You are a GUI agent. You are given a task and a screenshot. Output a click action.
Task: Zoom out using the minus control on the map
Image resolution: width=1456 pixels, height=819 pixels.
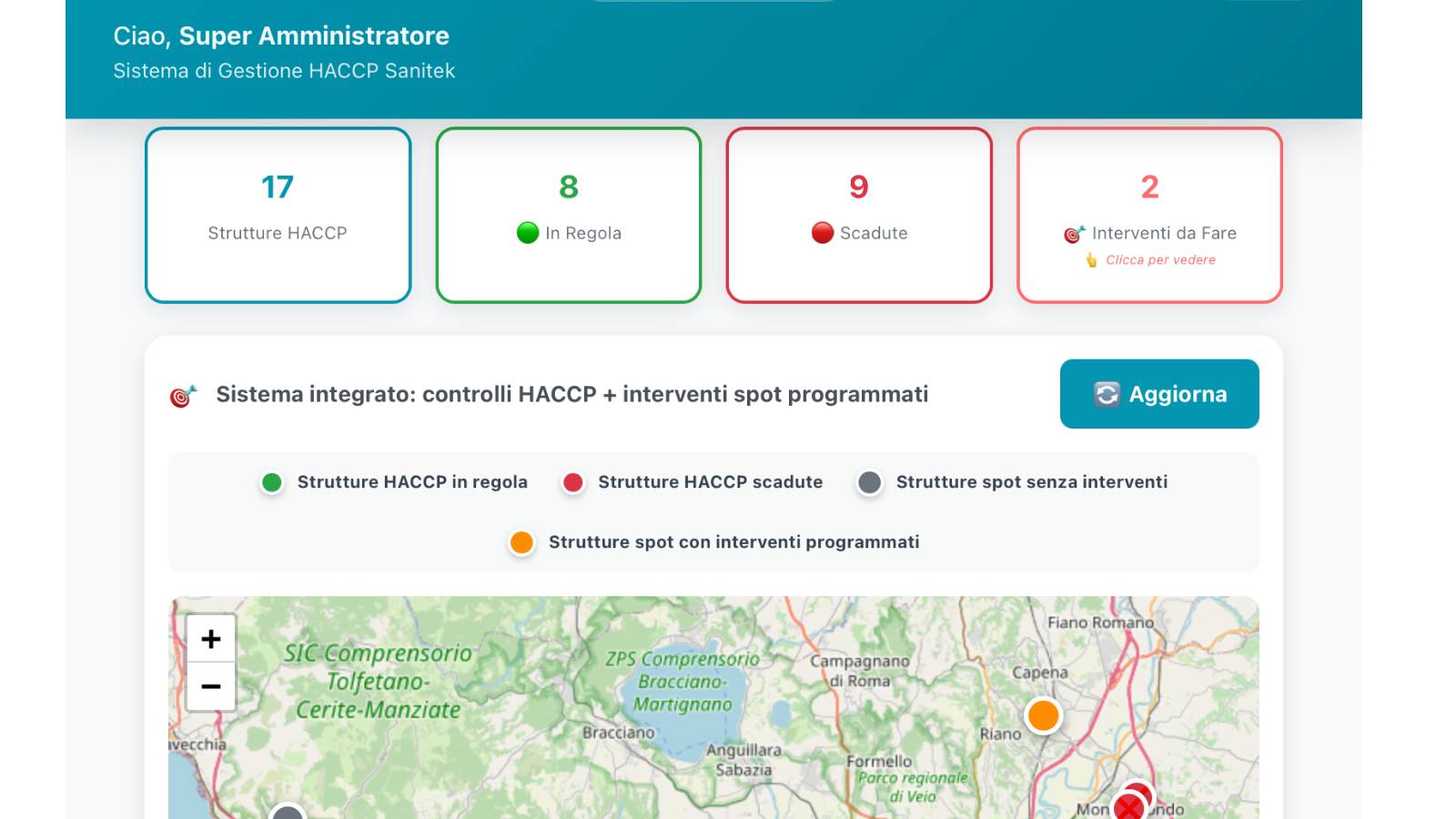(x=211, y=684)
